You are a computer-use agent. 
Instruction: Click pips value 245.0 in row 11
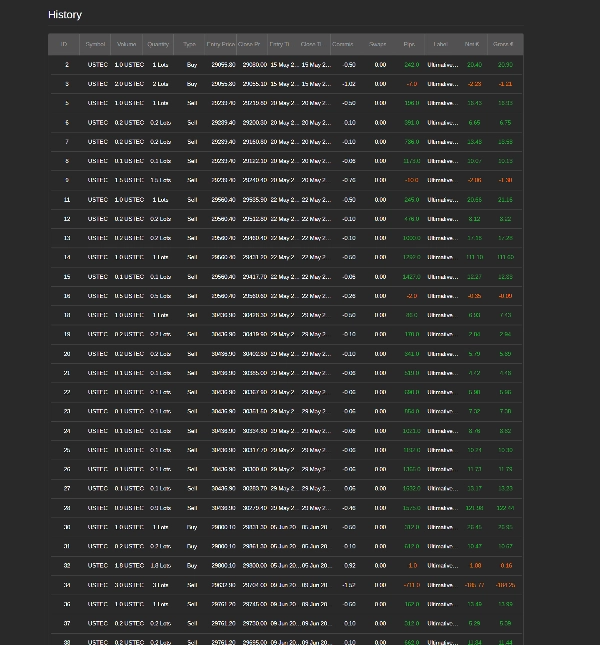tap(412, 200)
